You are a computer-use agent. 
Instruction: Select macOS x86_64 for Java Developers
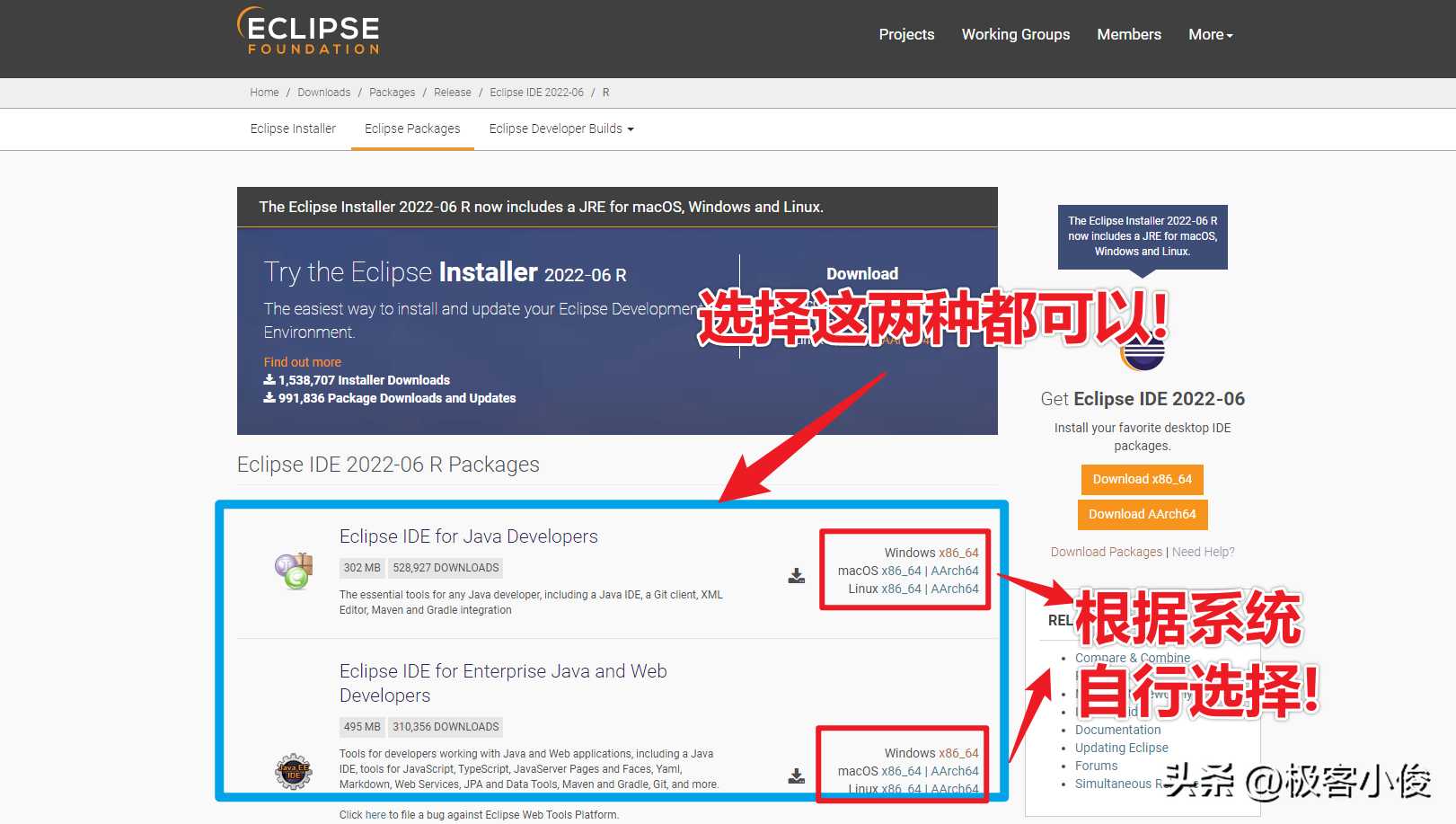[901, 571]
